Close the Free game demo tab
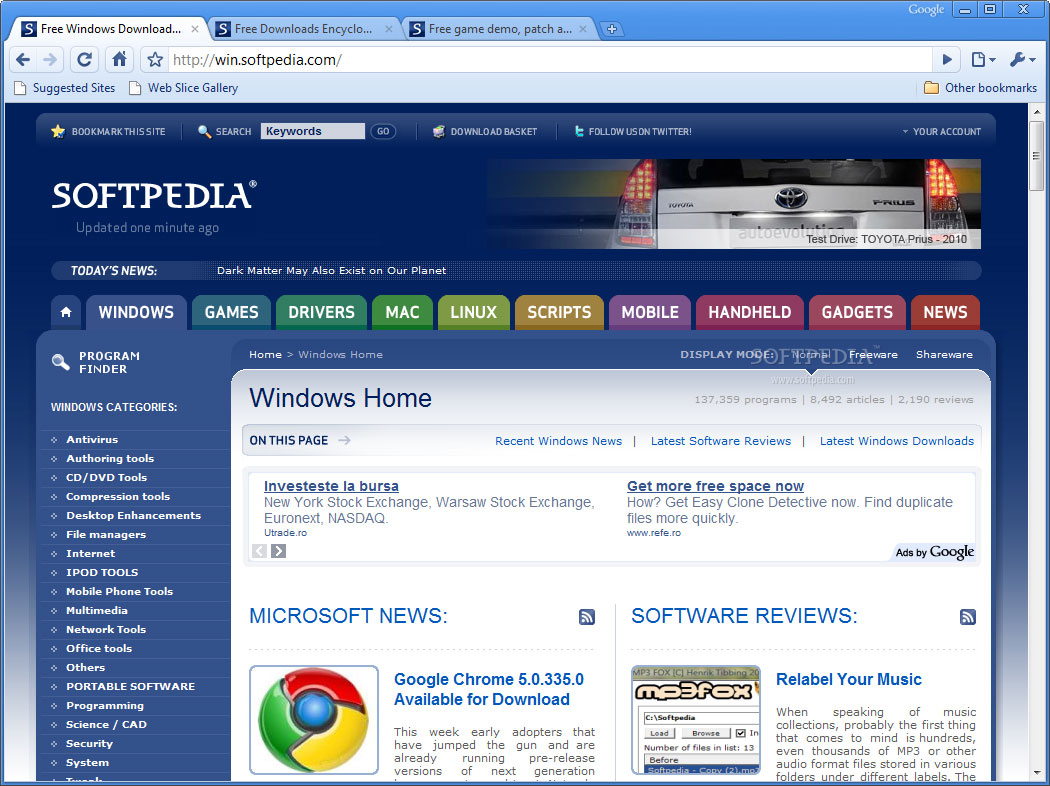 click(x=583, y=29)
